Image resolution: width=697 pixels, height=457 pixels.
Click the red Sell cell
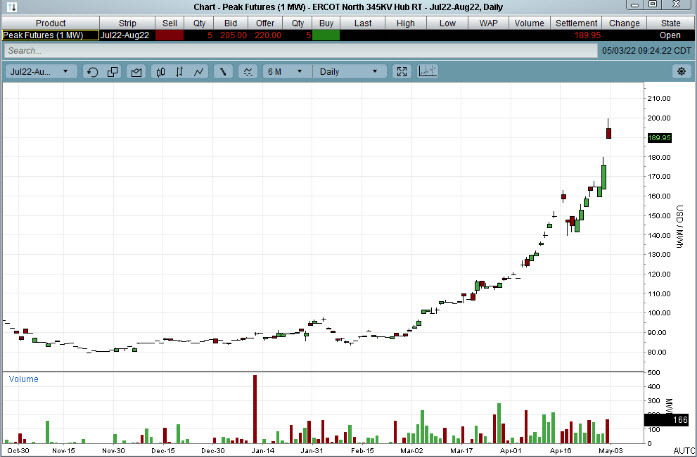click(170, 35)
